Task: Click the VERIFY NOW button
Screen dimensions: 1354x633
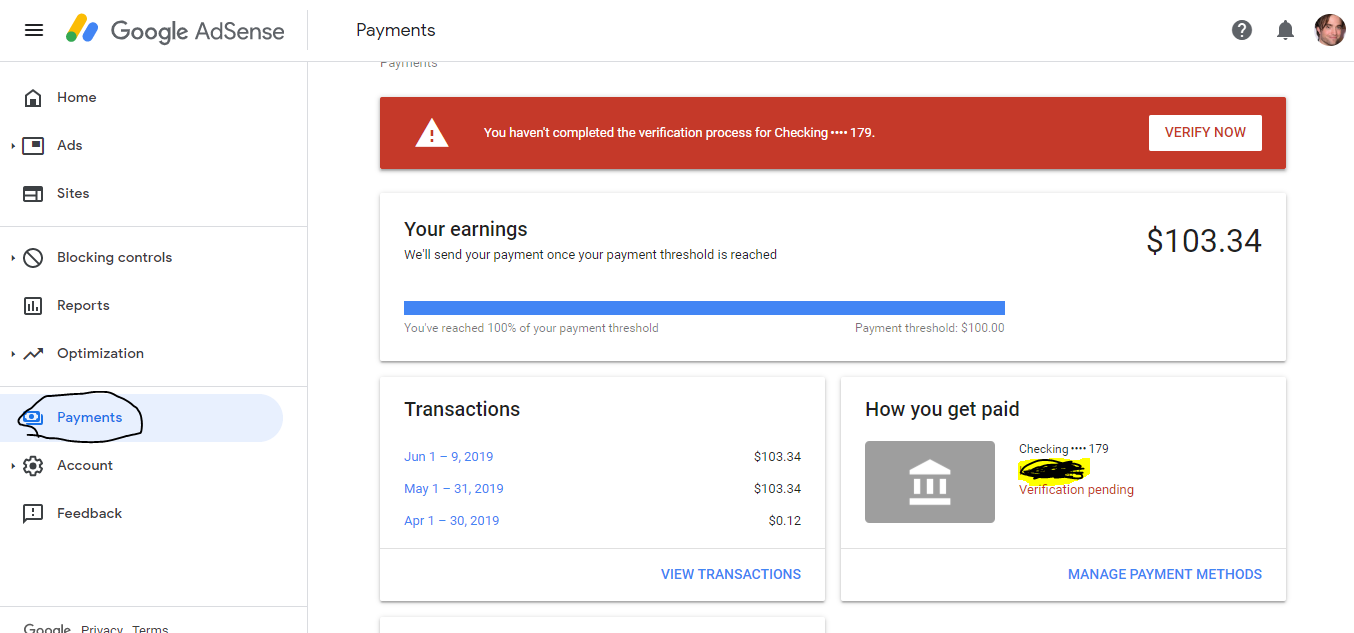Action: (x=1205, y=132)
